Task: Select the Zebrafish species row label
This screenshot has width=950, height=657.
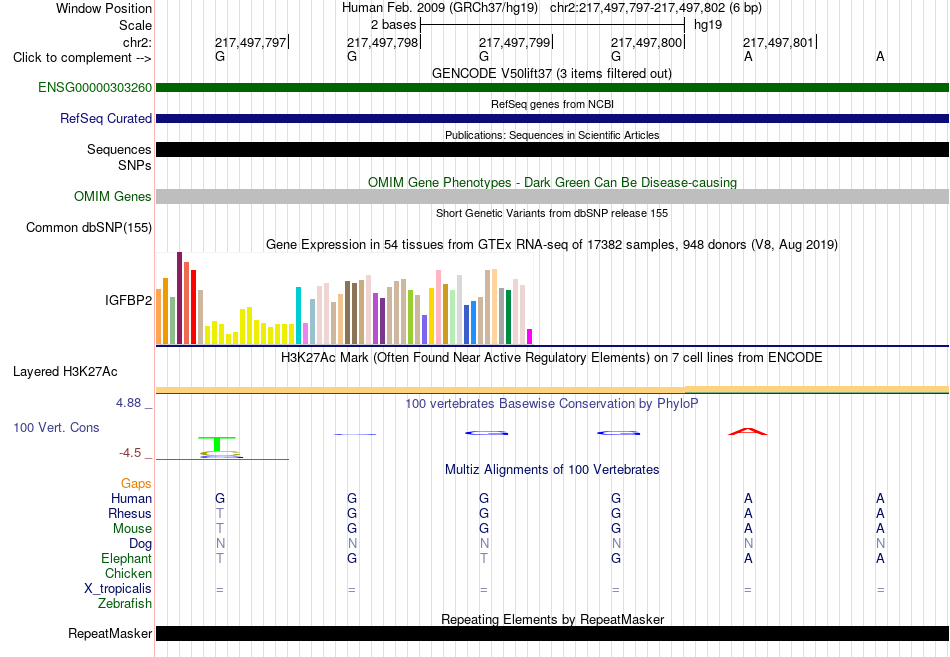Action: click(x=125, y=604)
